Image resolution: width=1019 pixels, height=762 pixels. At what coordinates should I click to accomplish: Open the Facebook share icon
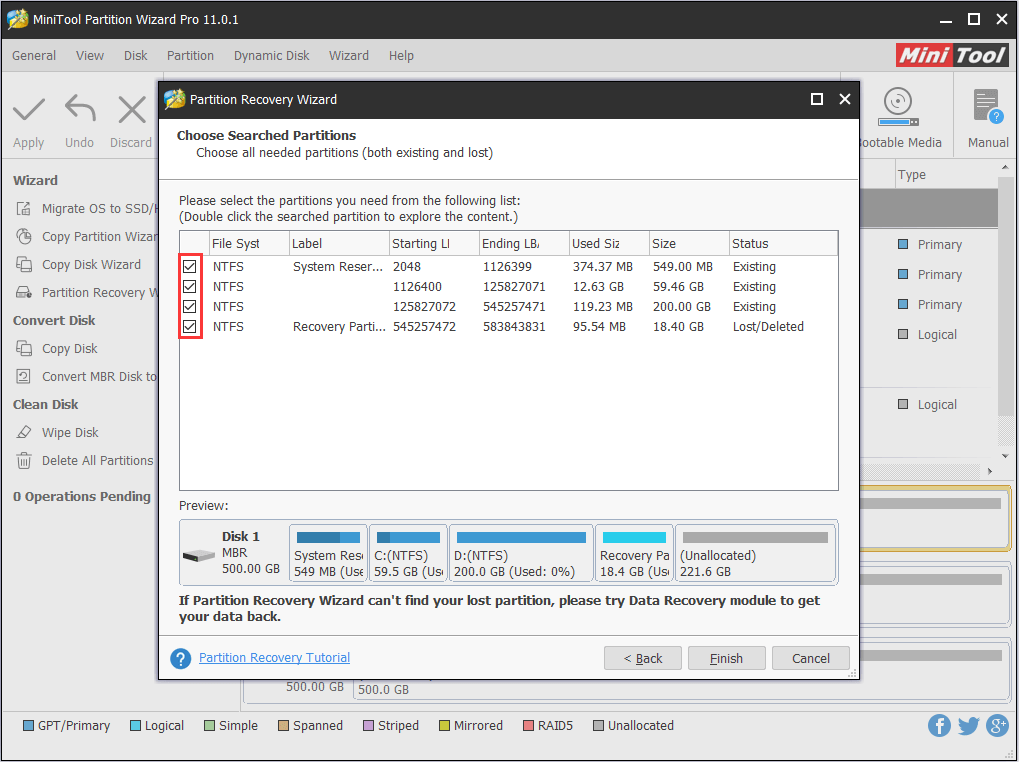[x=939, y=725]
